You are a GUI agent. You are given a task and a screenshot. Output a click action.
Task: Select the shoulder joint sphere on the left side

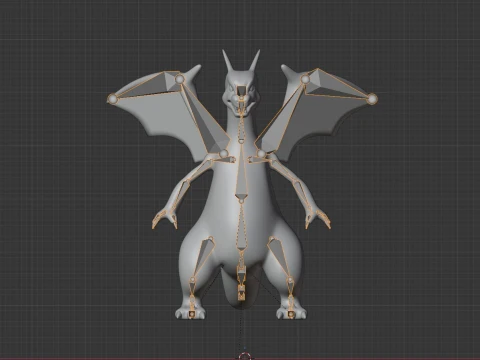[x=224, y=154]
